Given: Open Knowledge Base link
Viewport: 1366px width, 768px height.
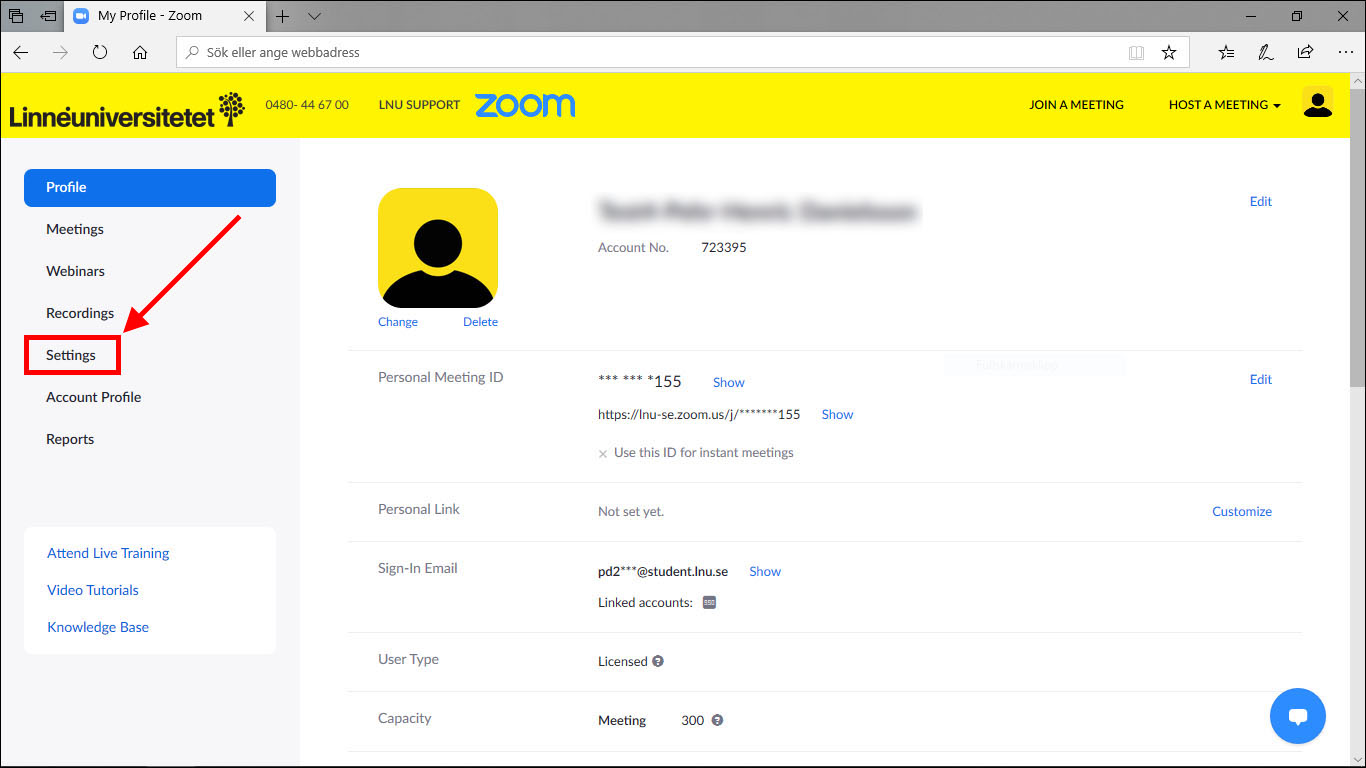Looking at the screenshot, I should [98, 627].
